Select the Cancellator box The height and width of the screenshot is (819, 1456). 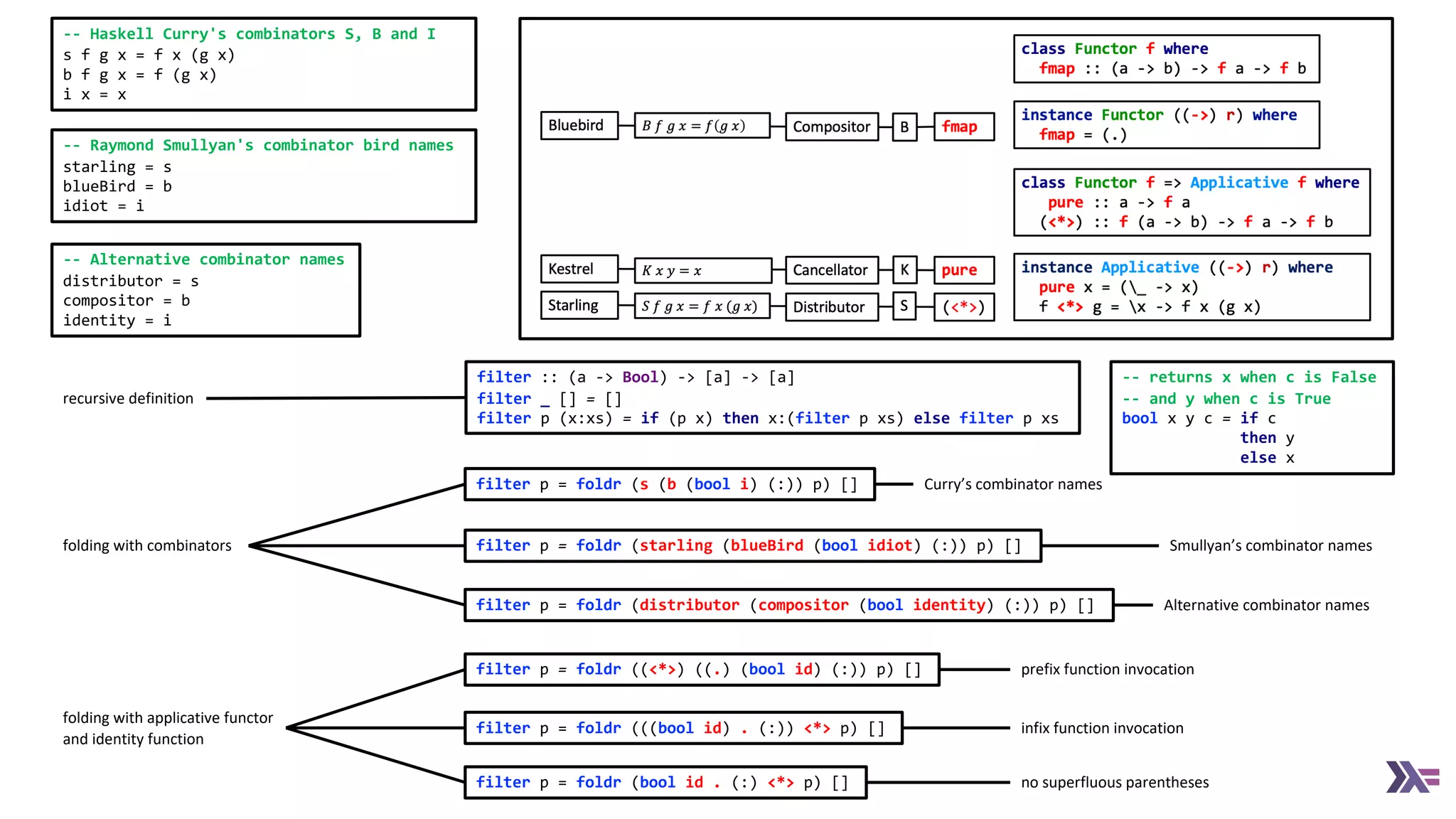(x=831, y=270)
